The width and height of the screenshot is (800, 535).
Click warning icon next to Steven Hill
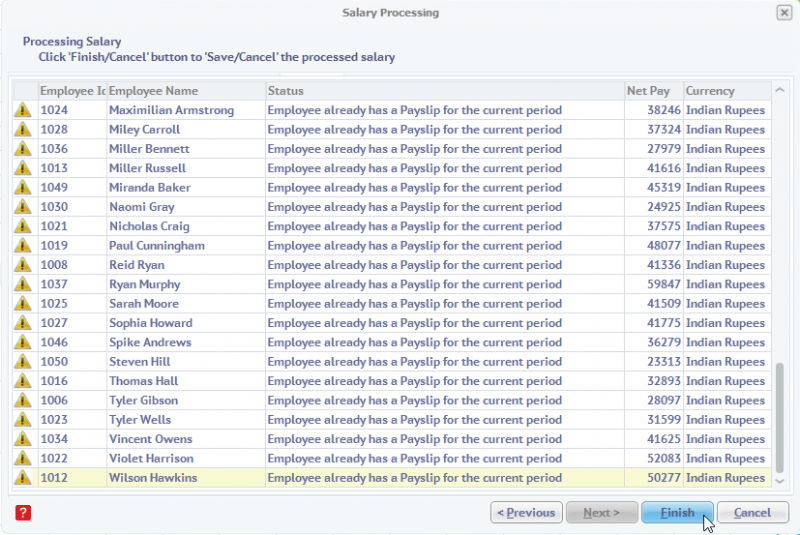[x=22, y=362]
